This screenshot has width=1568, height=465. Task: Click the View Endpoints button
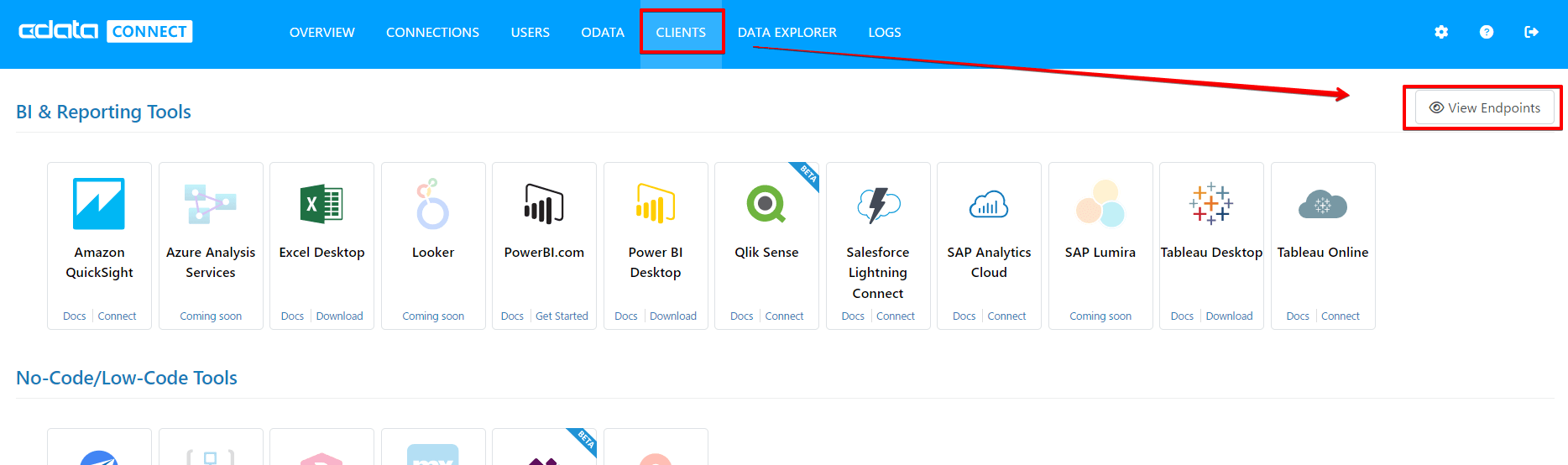1484,107
